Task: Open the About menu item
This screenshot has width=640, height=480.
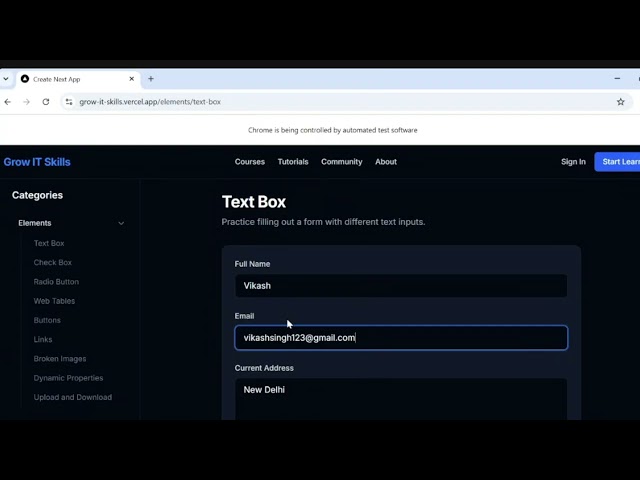Action: (x=386, y=162)
